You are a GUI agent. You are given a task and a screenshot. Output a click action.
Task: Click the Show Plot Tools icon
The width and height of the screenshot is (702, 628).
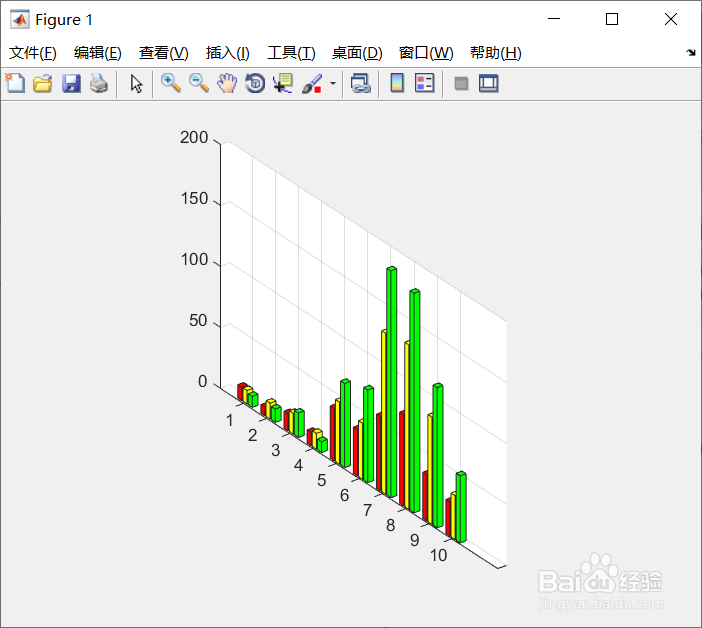click(488, 83)
